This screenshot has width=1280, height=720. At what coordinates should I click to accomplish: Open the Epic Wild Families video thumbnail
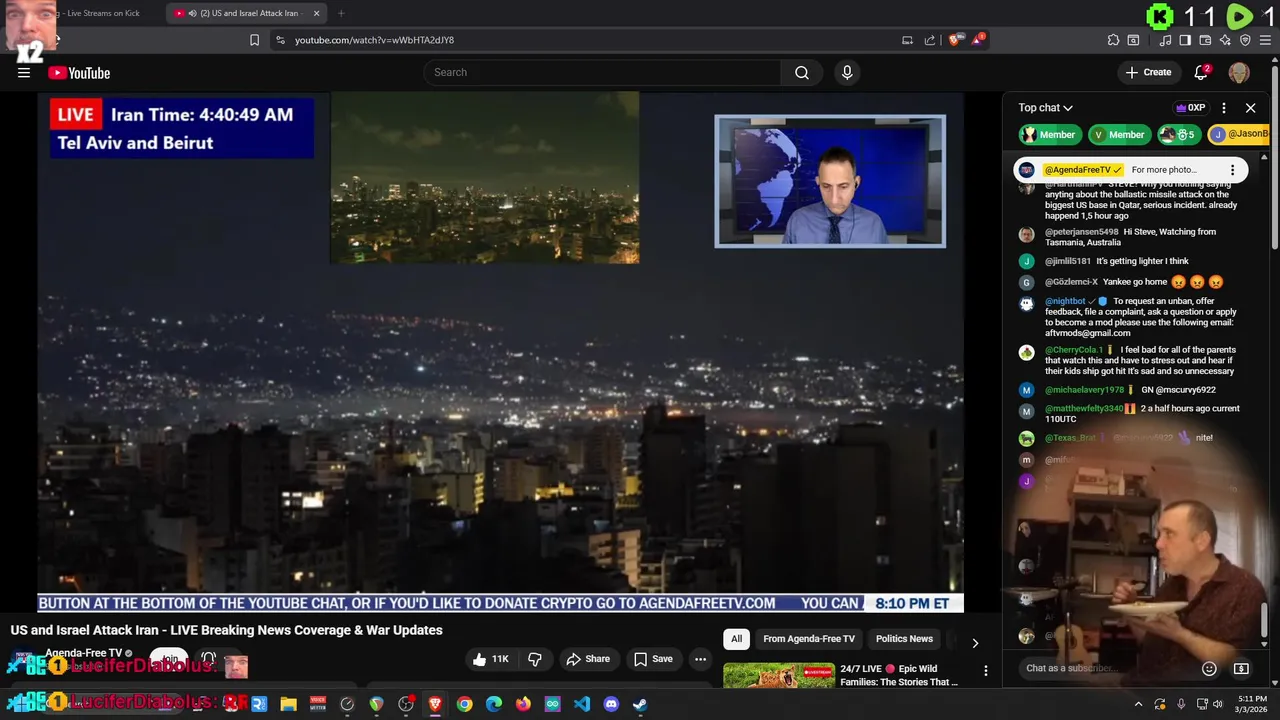[779, 676]
